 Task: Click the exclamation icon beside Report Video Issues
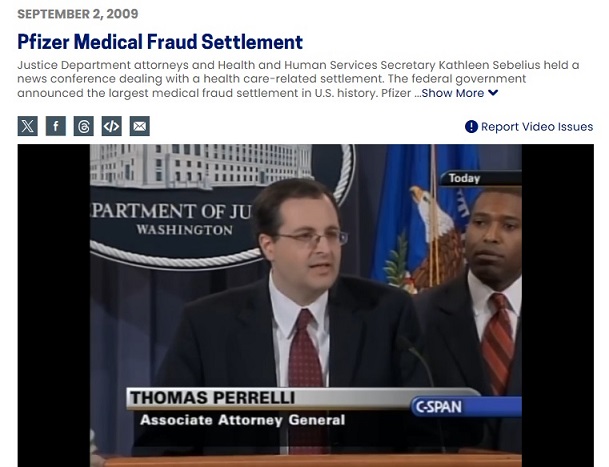[x=471, y=127]
